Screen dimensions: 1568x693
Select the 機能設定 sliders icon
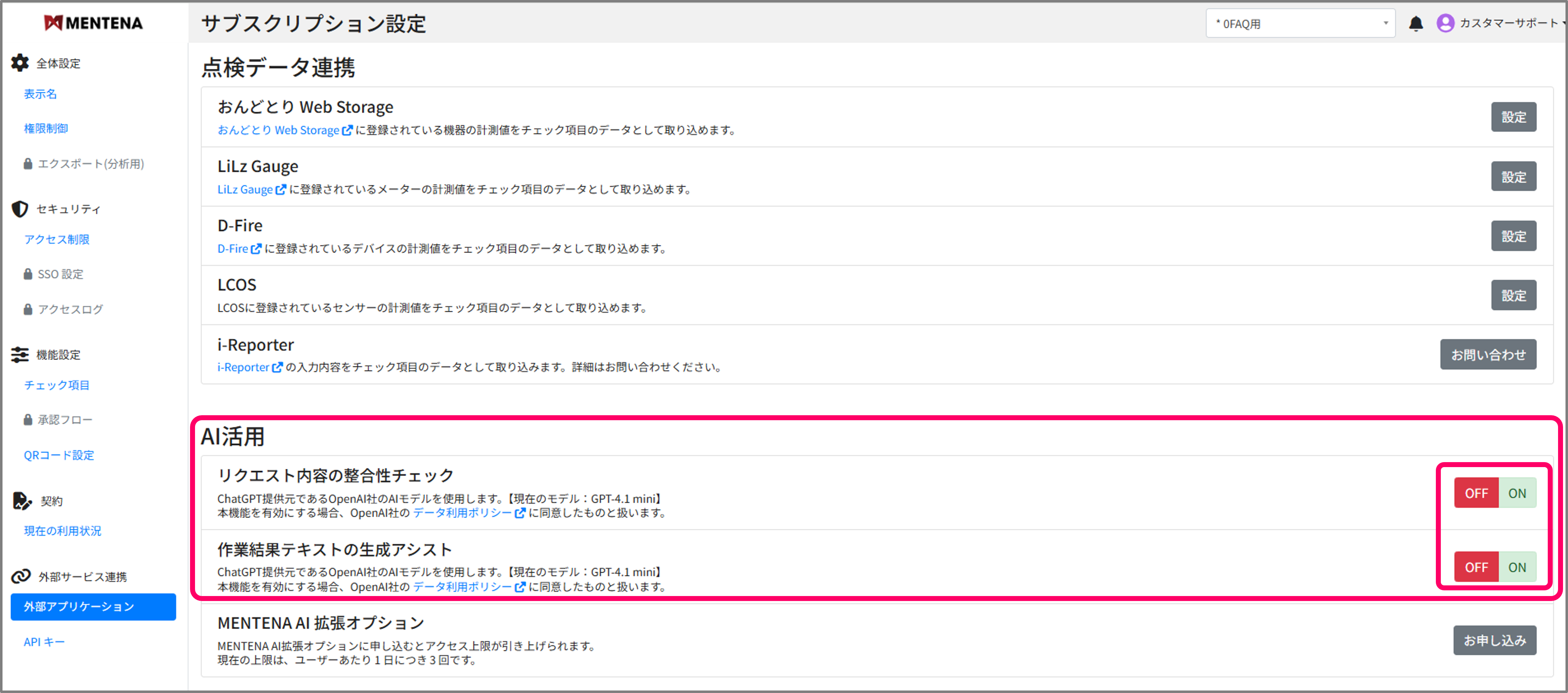(20, 355)
